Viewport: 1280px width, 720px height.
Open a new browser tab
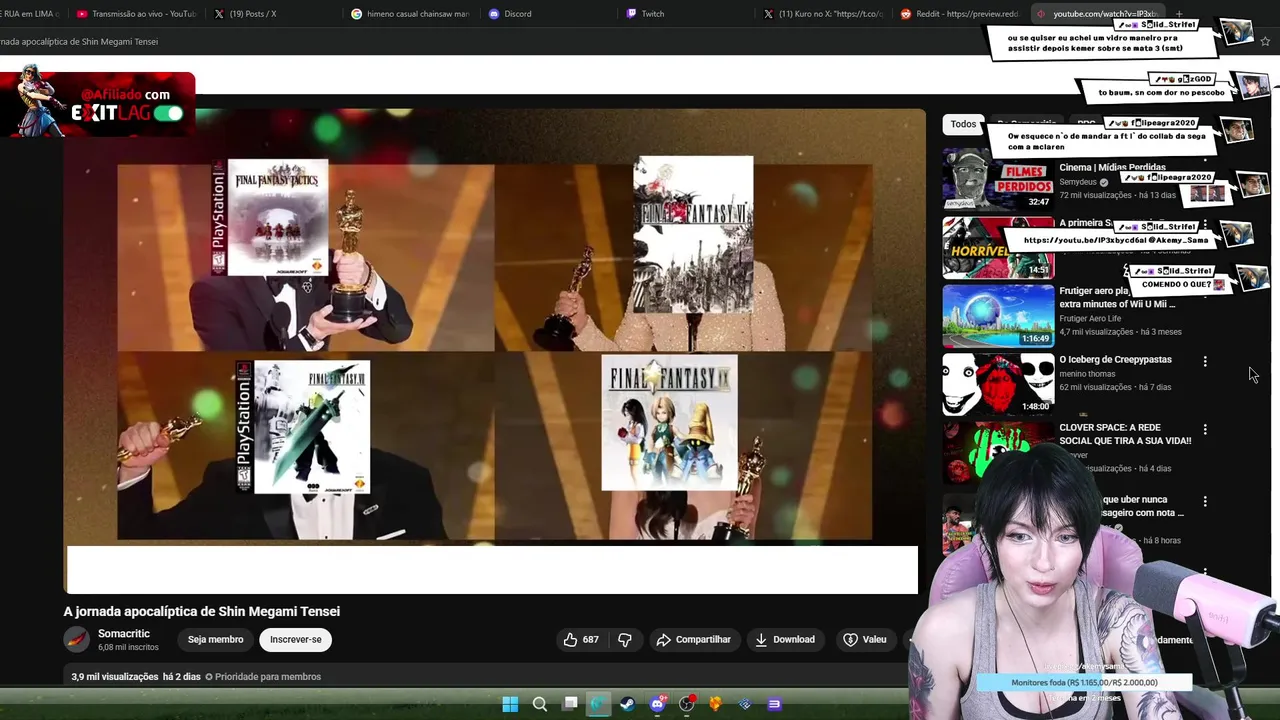[x=1179, y=14]
